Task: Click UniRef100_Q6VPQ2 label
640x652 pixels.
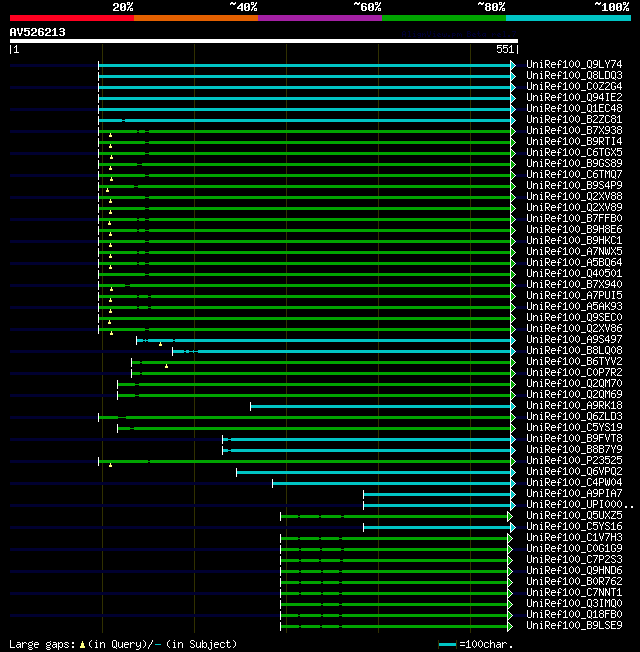Action: pyautogui.click(x=574, y=472)
